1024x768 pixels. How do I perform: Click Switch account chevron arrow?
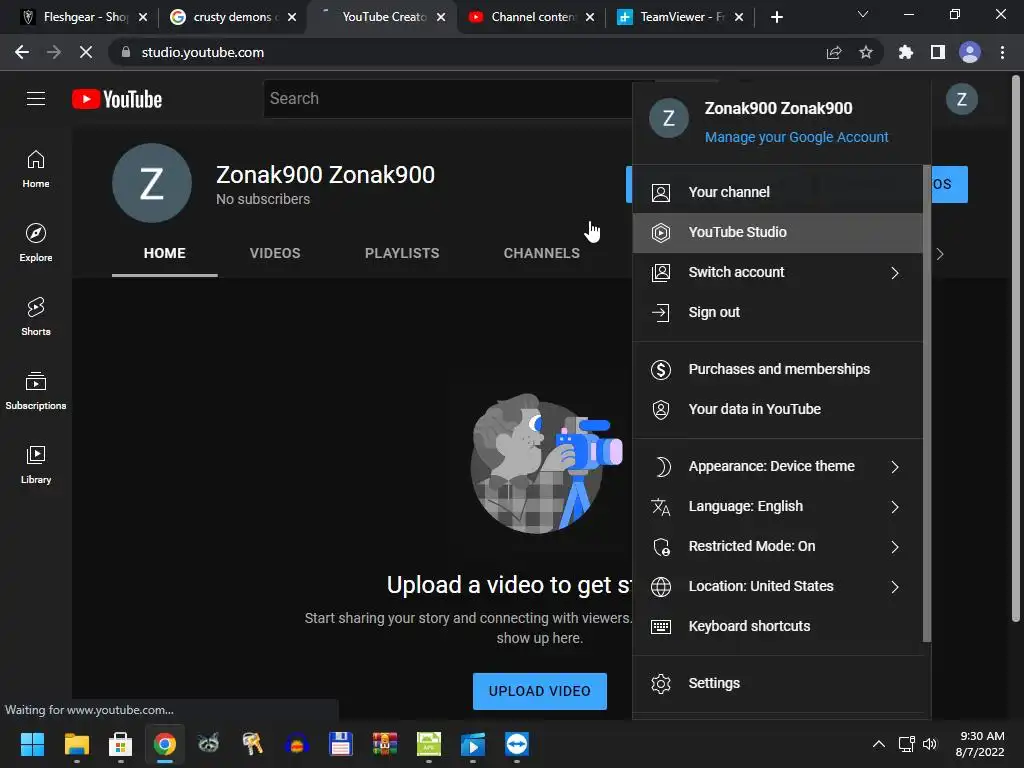point(895,273)
